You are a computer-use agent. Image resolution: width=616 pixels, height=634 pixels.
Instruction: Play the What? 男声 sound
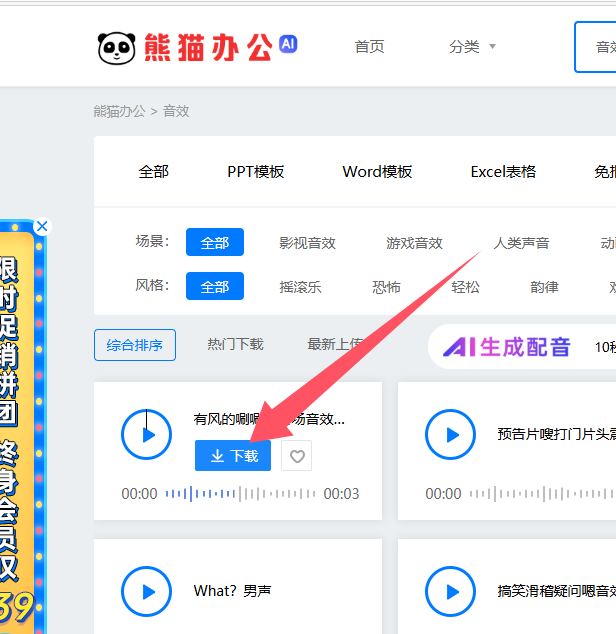pos(147,591)
